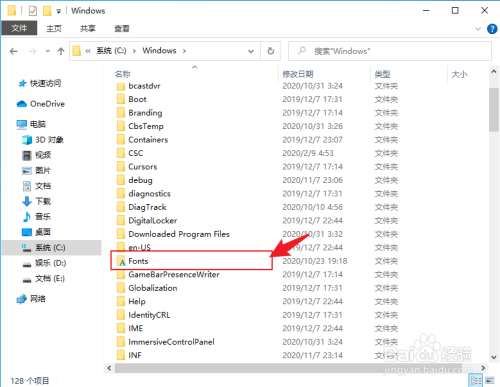
Task: Select 文档 (E:) drive in navigation pane
Action: [44, 278]
